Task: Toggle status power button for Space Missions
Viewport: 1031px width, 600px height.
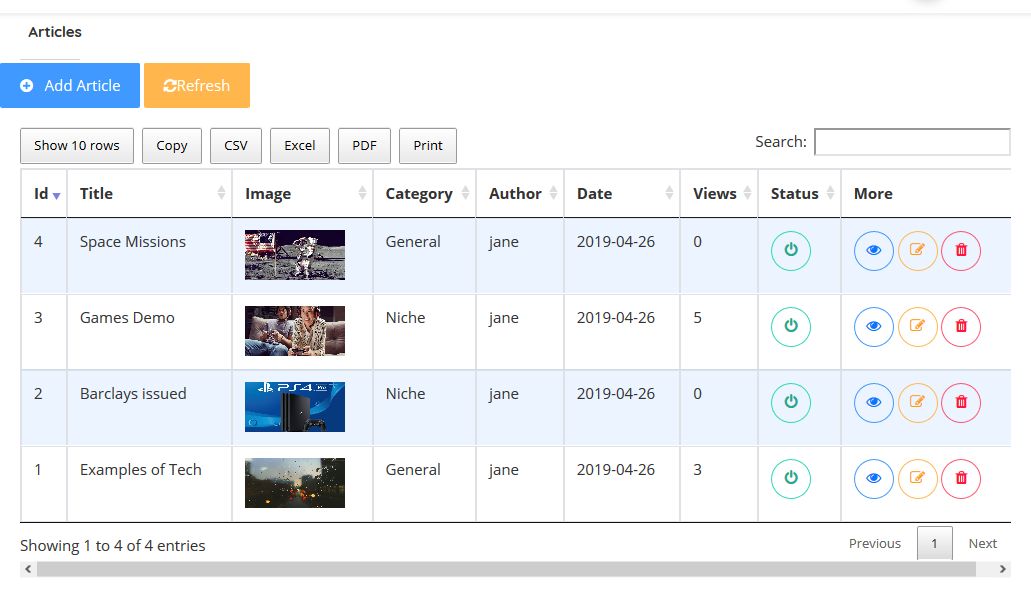Action: [x=790, y=250]
